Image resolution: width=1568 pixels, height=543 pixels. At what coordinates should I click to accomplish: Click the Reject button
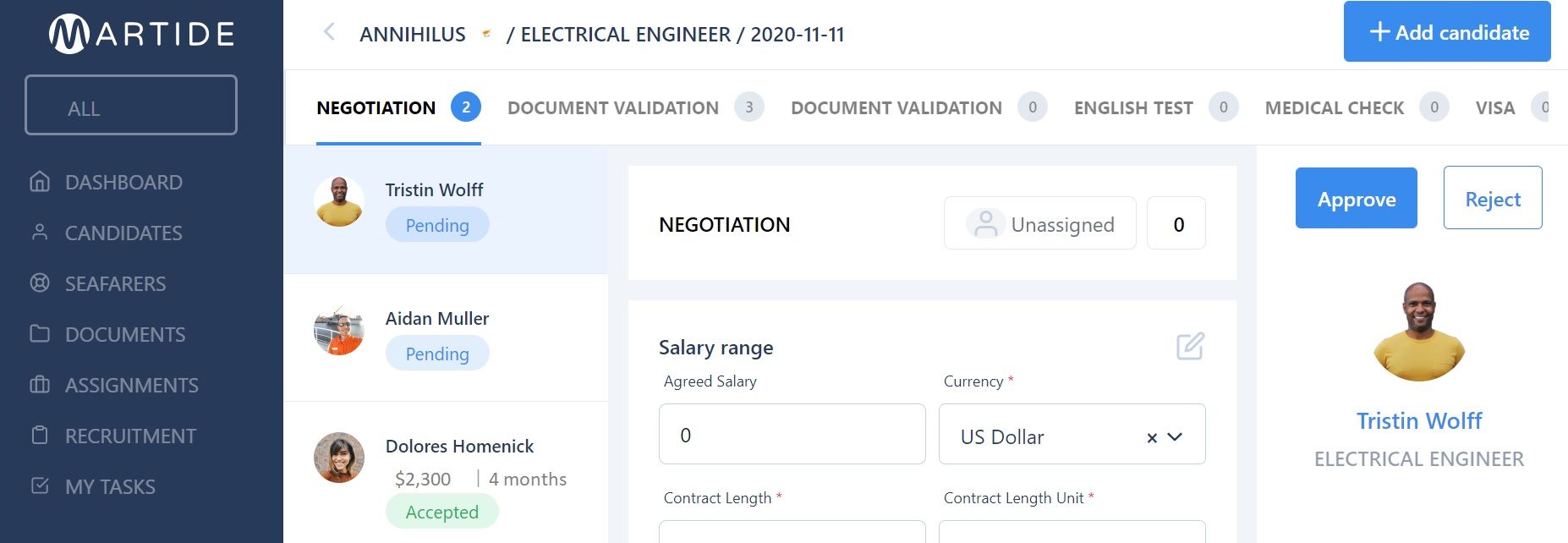pyautogui.click(x=1493, y=198)
